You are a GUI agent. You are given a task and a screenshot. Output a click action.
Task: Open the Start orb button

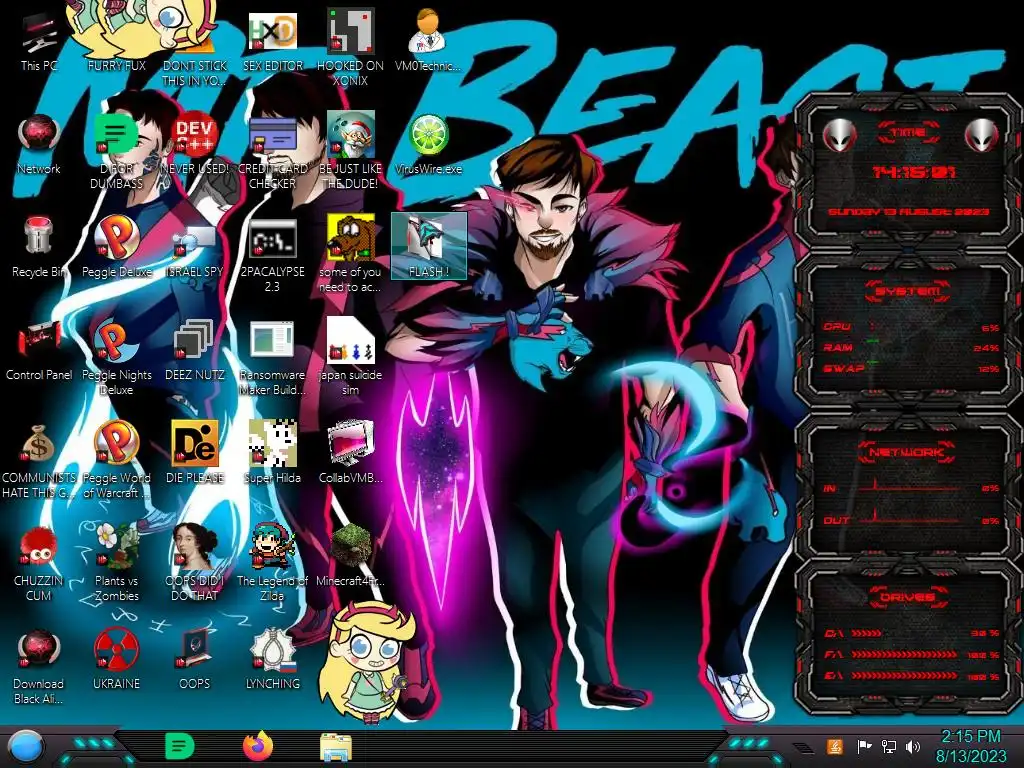tap(25, 748)
